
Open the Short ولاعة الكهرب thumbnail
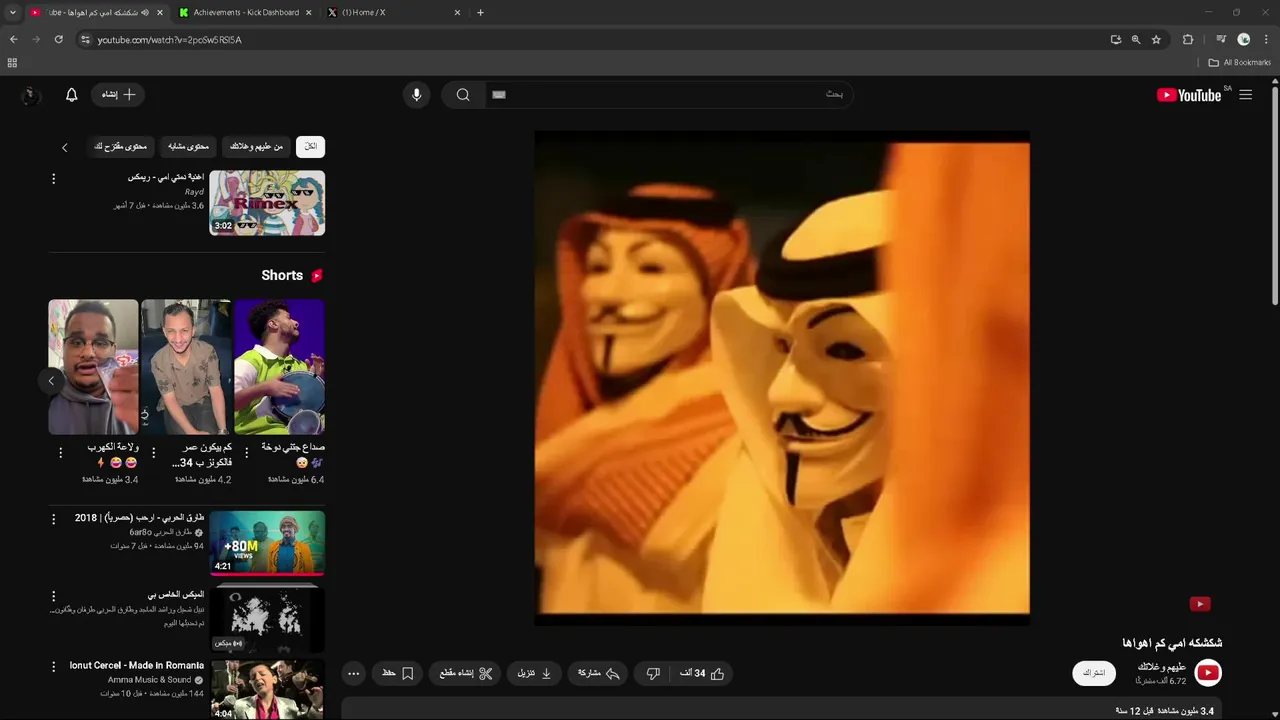click(x=93, y=367)
